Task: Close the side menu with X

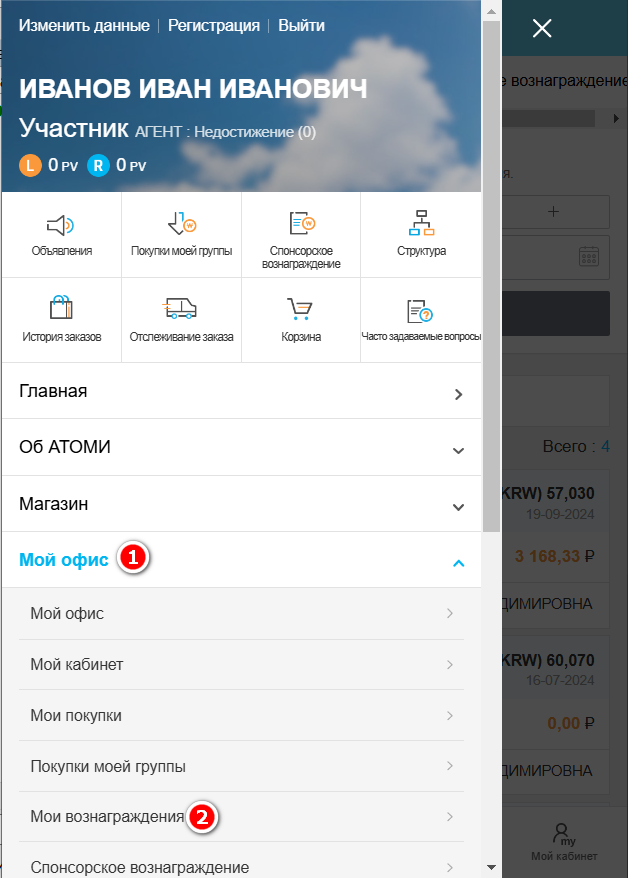Action: 542,28
